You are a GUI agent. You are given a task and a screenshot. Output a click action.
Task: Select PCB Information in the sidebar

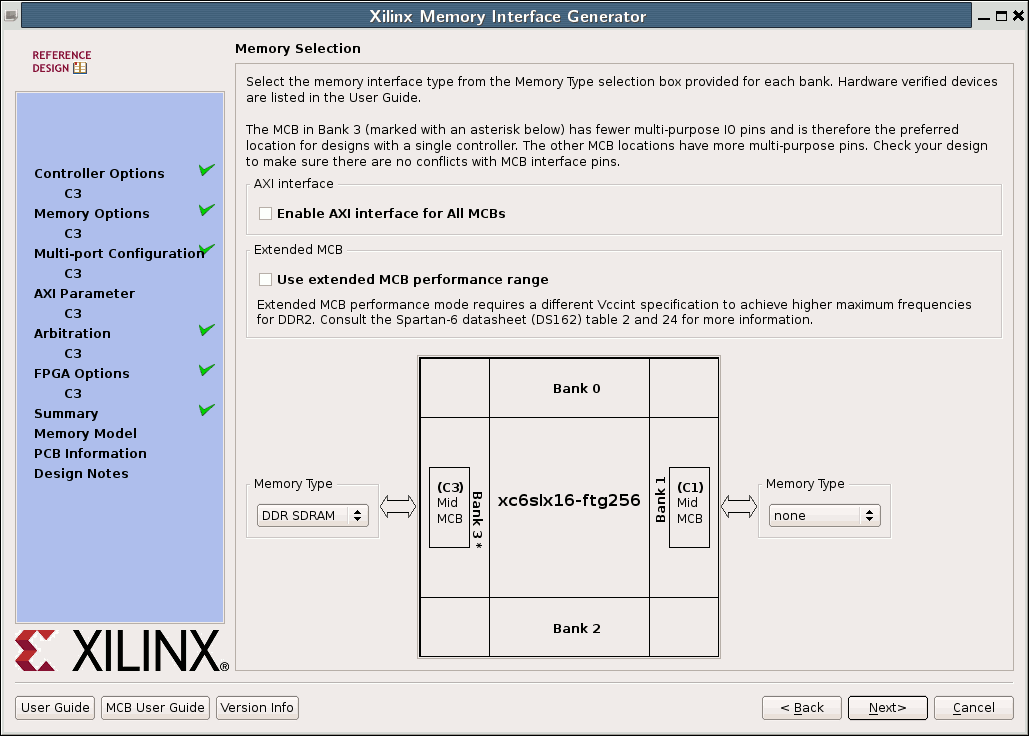[90, 454]
